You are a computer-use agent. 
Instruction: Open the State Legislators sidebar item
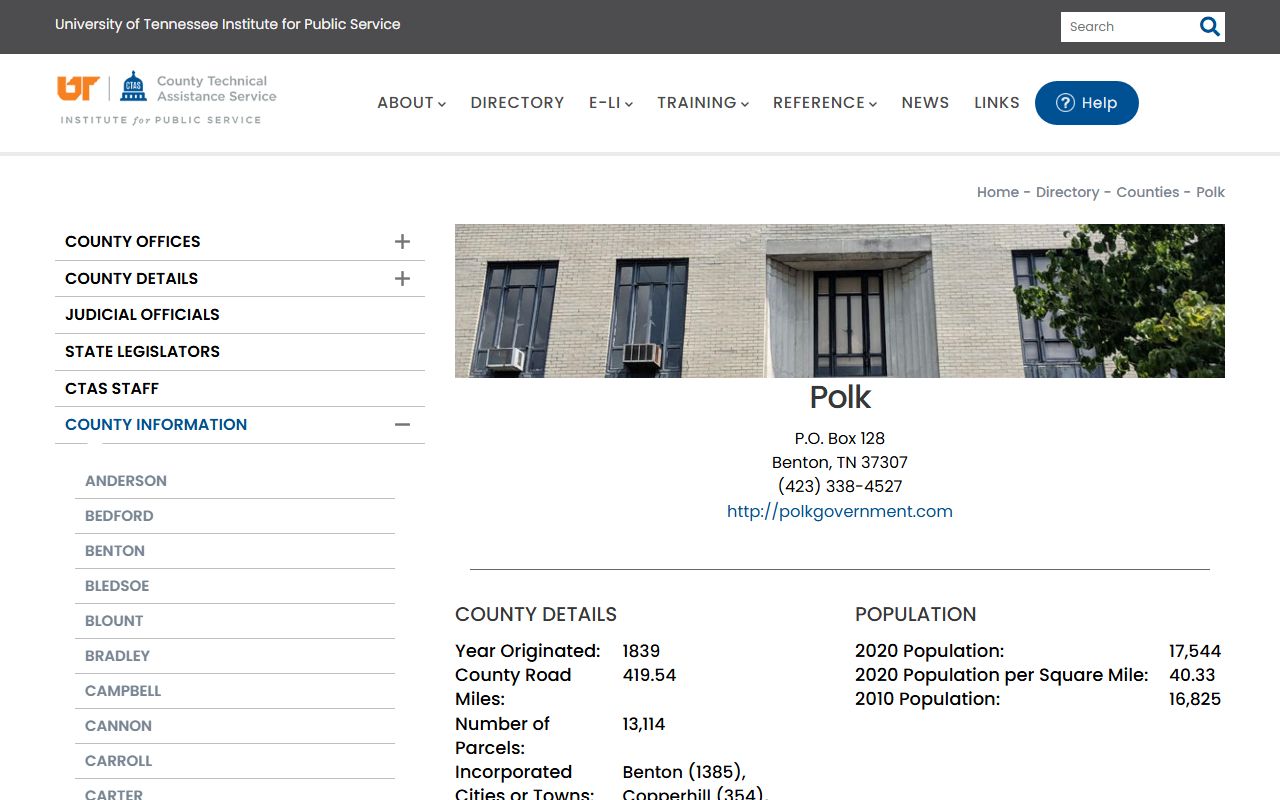[240, 352]
